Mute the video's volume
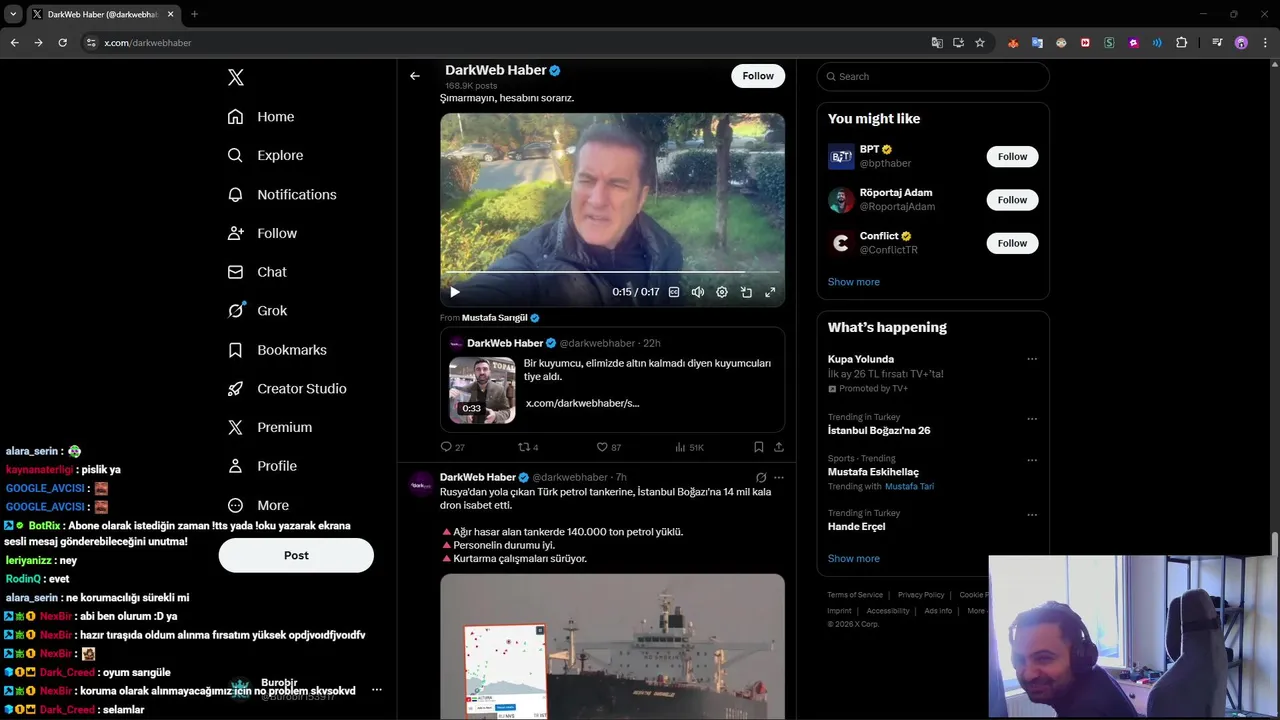The height and width of the screenshot is (720, 1280). coord(698,292)
